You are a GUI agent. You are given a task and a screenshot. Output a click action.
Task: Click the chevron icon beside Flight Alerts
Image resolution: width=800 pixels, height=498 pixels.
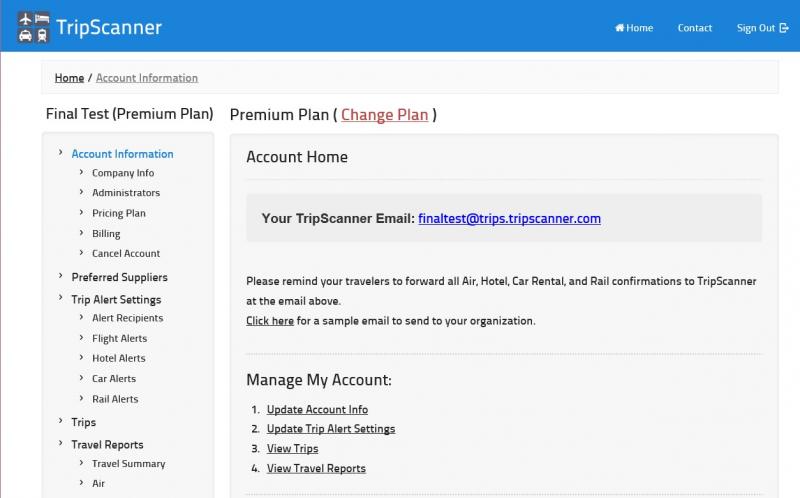pos(81,337)
